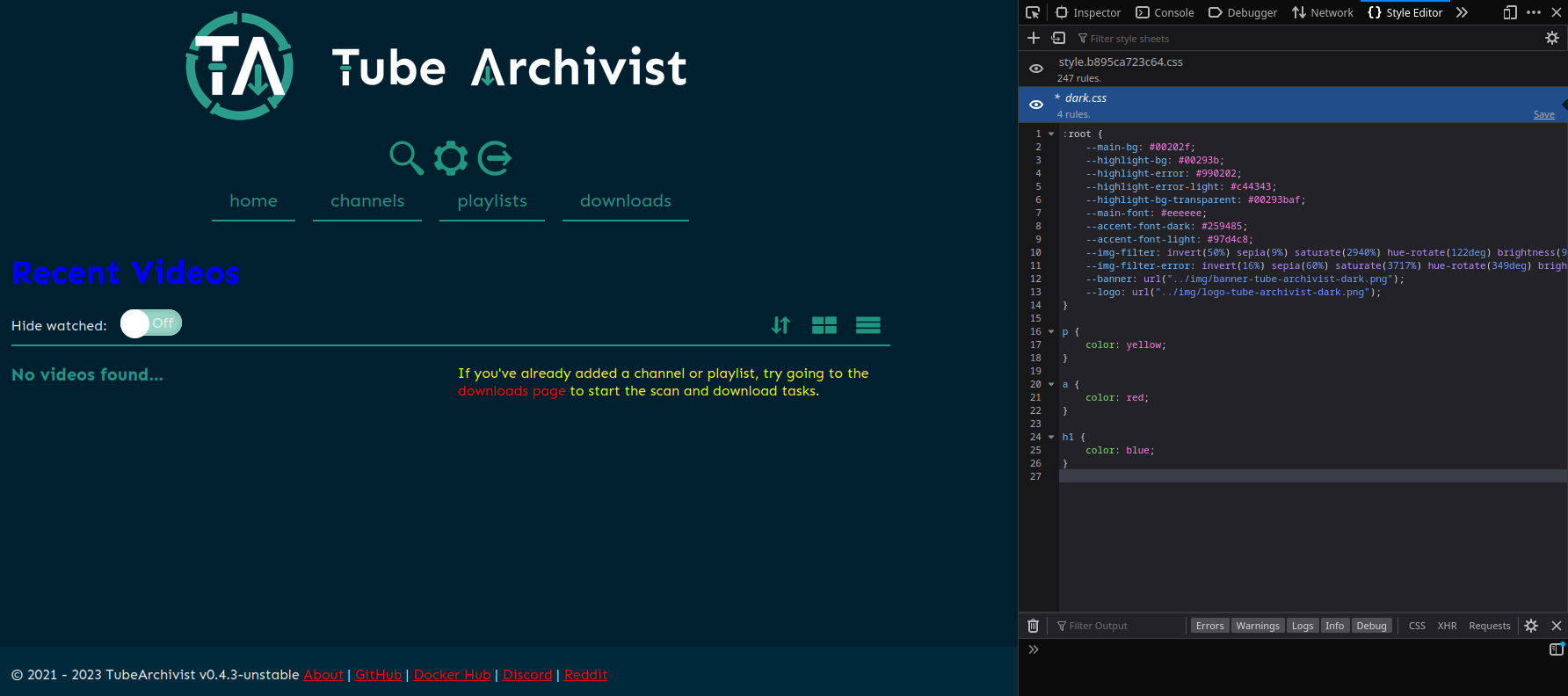Click the 'color: red' declaration
1568x696 pixels.
point(1117,398)
